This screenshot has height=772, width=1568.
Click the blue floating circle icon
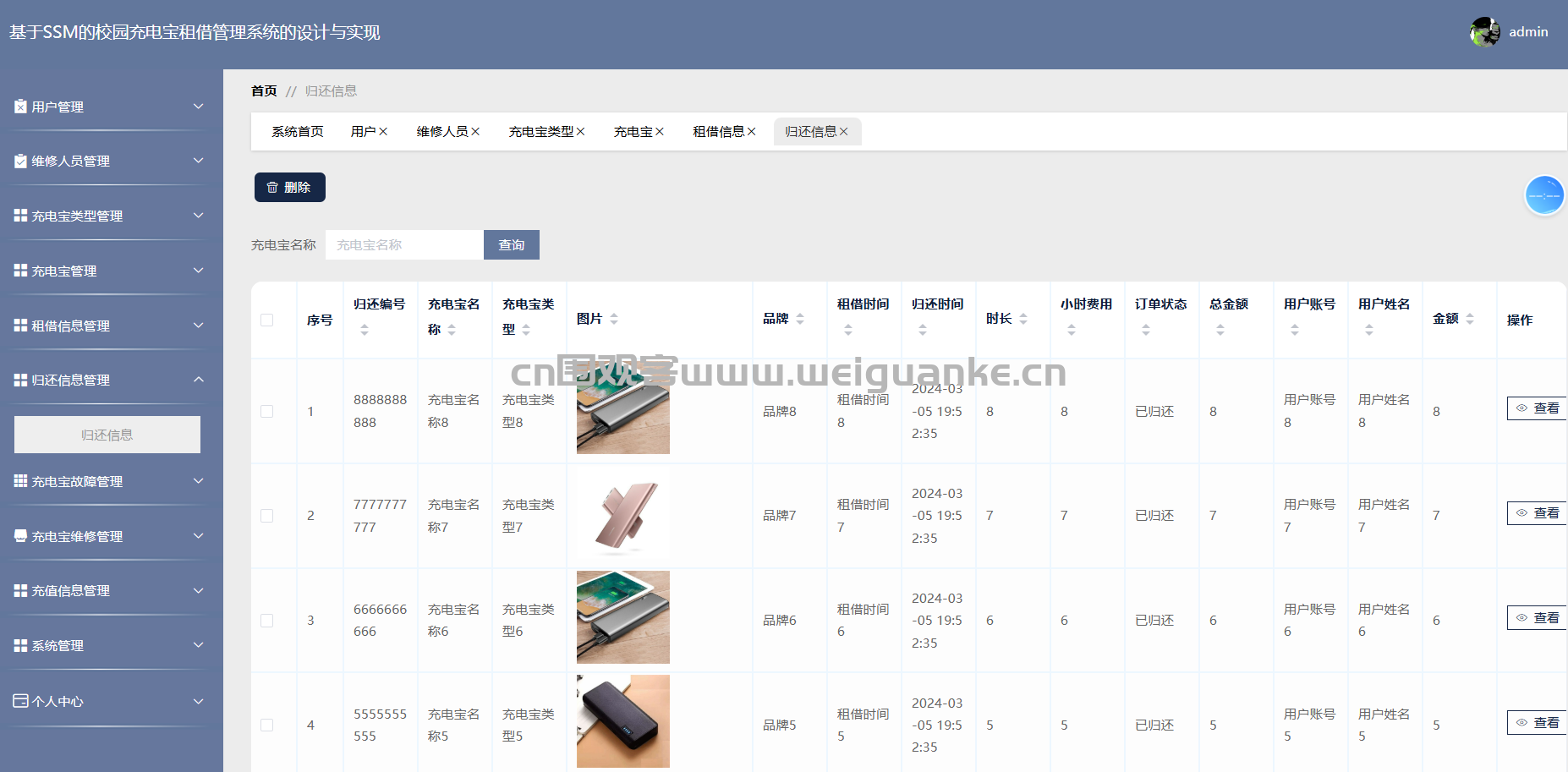coord(1544,195)
